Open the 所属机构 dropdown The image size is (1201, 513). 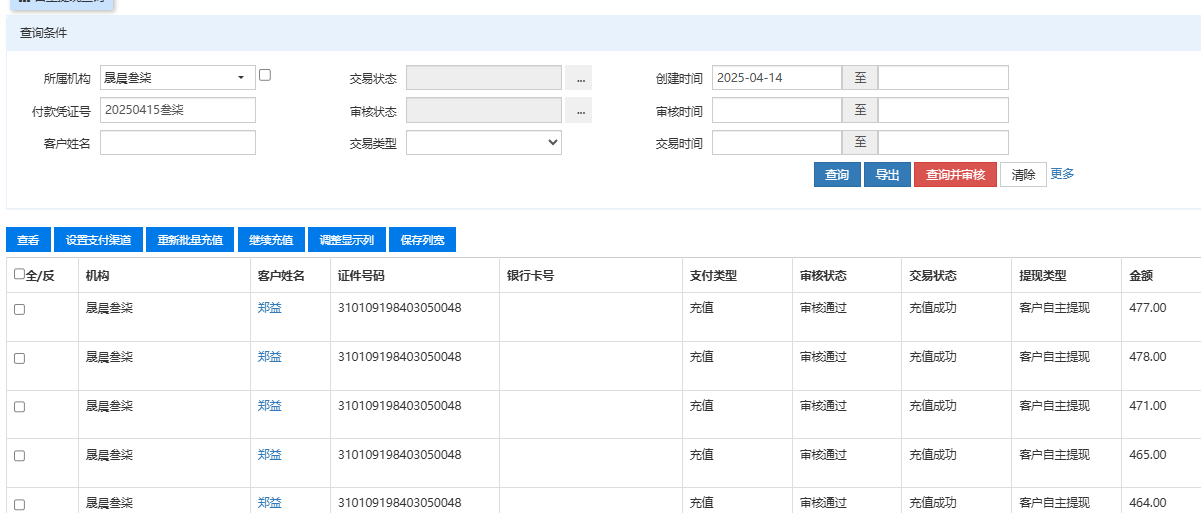(x=178, y=78)
